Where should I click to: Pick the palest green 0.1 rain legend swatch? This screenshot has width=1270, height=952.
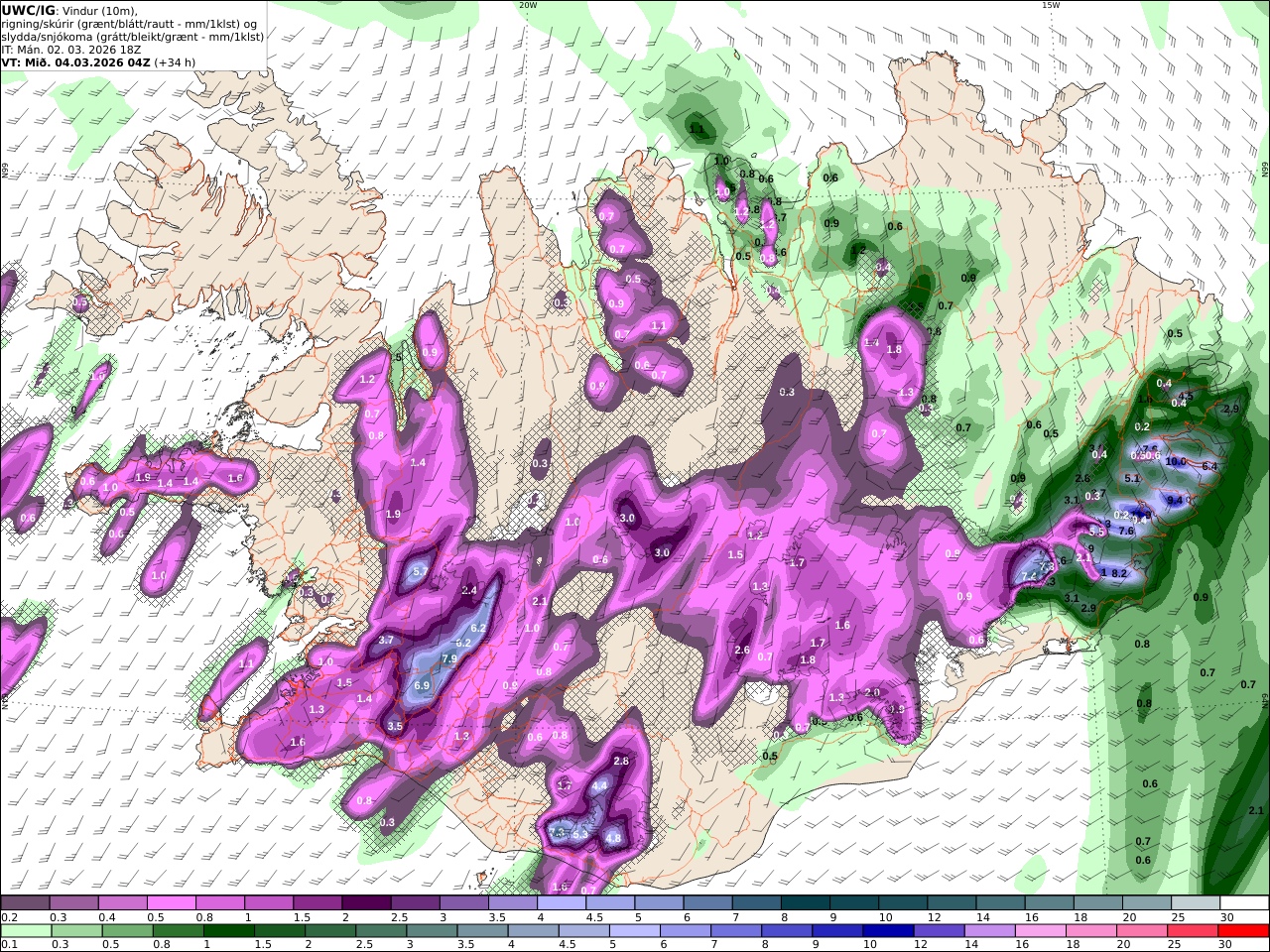27,930
